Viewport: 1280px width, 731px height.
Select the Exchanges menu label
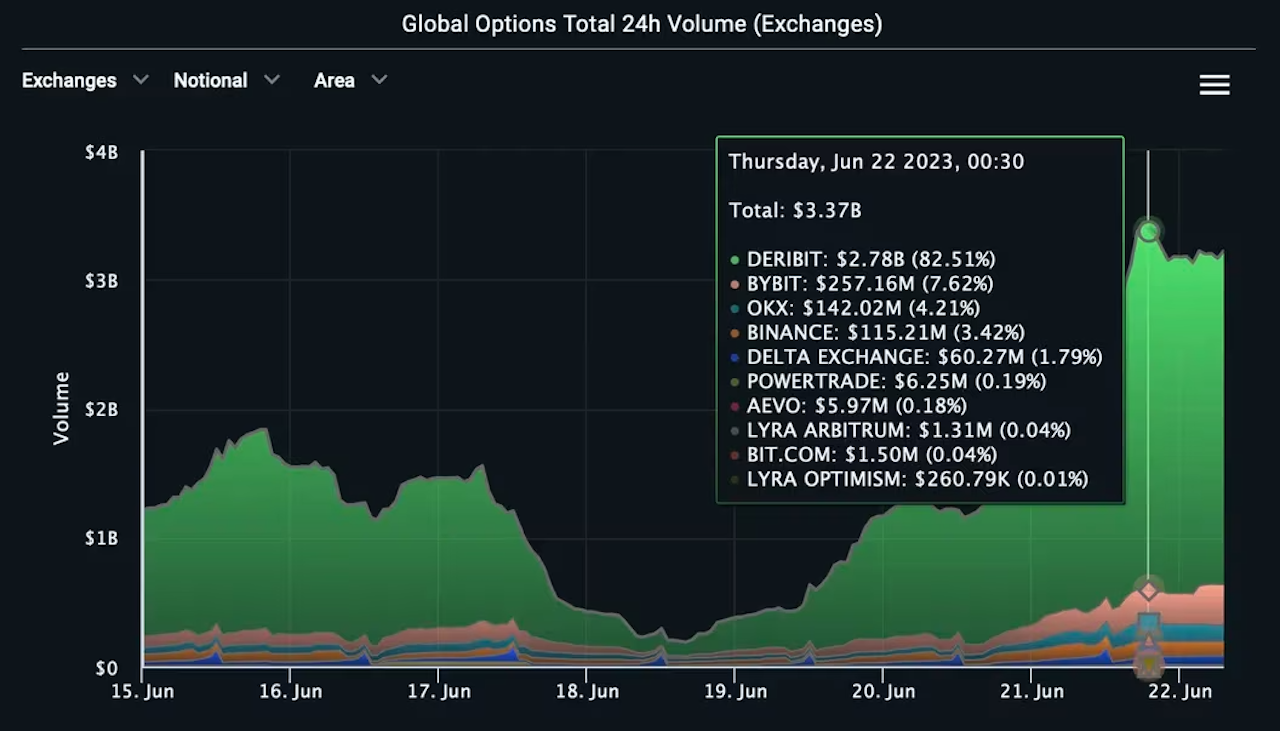(x=68, y=80)
